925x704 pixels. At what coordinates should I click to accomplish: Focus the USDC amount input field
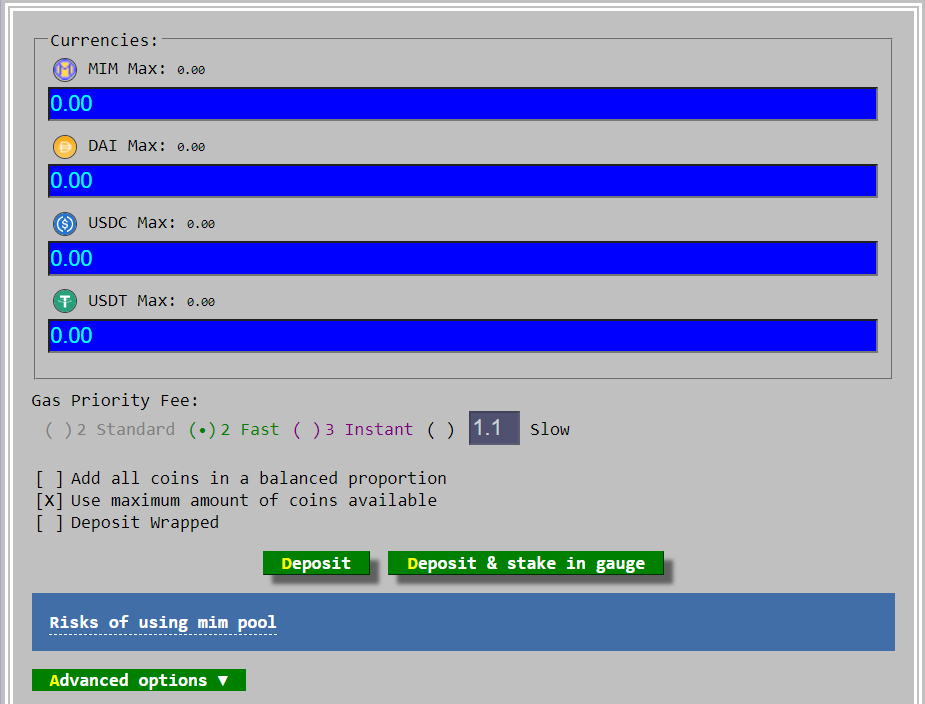[x=462, y=258]
